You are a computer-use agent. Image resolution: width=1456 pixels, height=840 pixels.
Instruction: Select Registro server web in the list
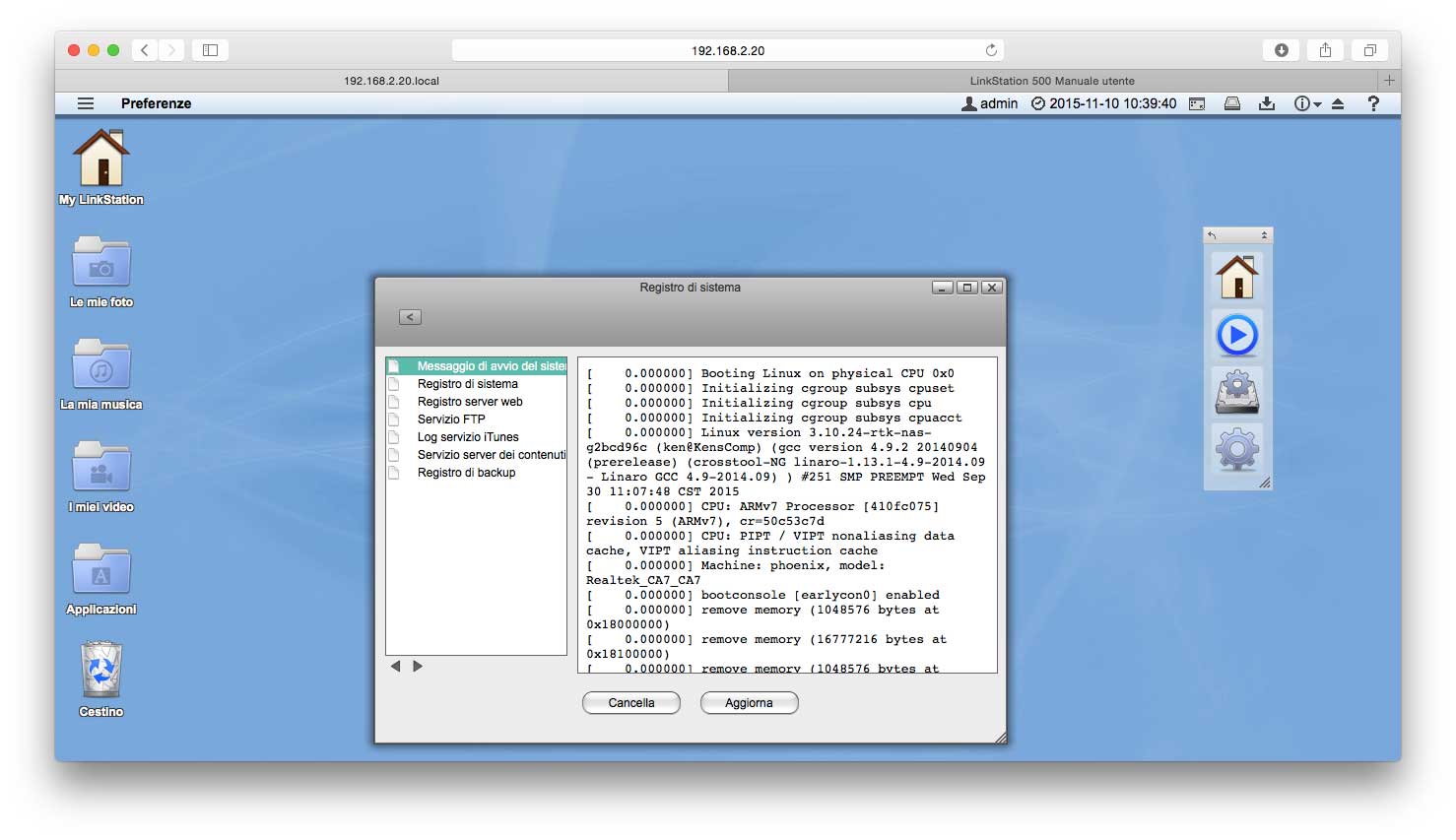tap(477, 402)
